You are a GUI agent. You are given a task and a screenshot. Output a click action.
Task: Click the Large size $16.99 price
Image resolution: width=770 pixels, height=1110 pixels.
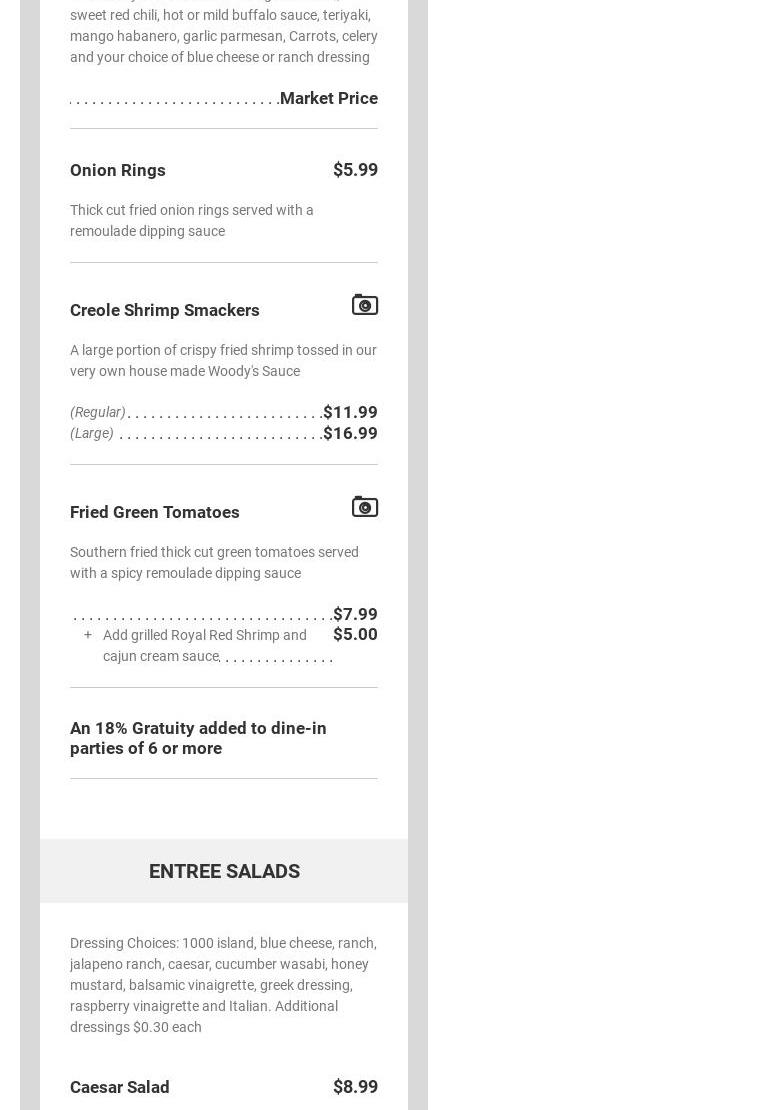[350, 433]
